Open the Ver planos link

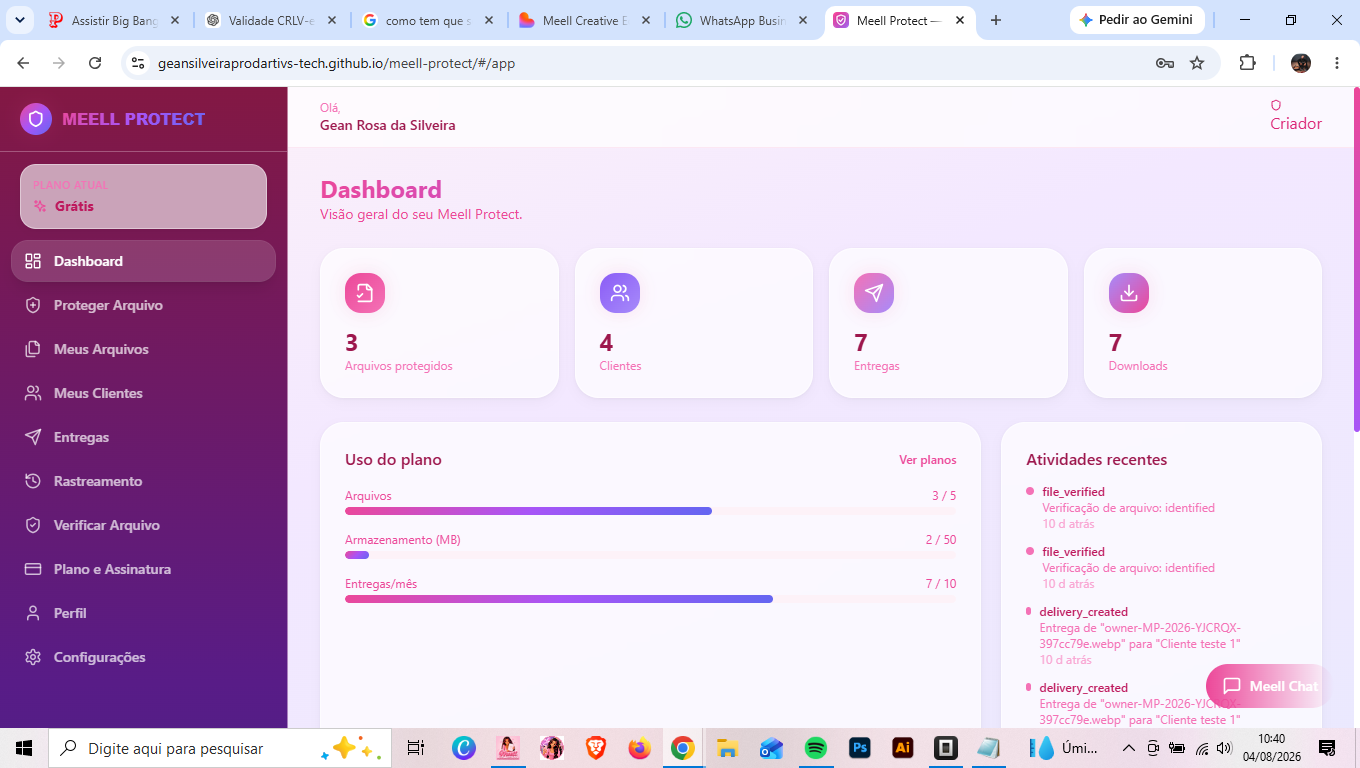(x=927, y=460)
